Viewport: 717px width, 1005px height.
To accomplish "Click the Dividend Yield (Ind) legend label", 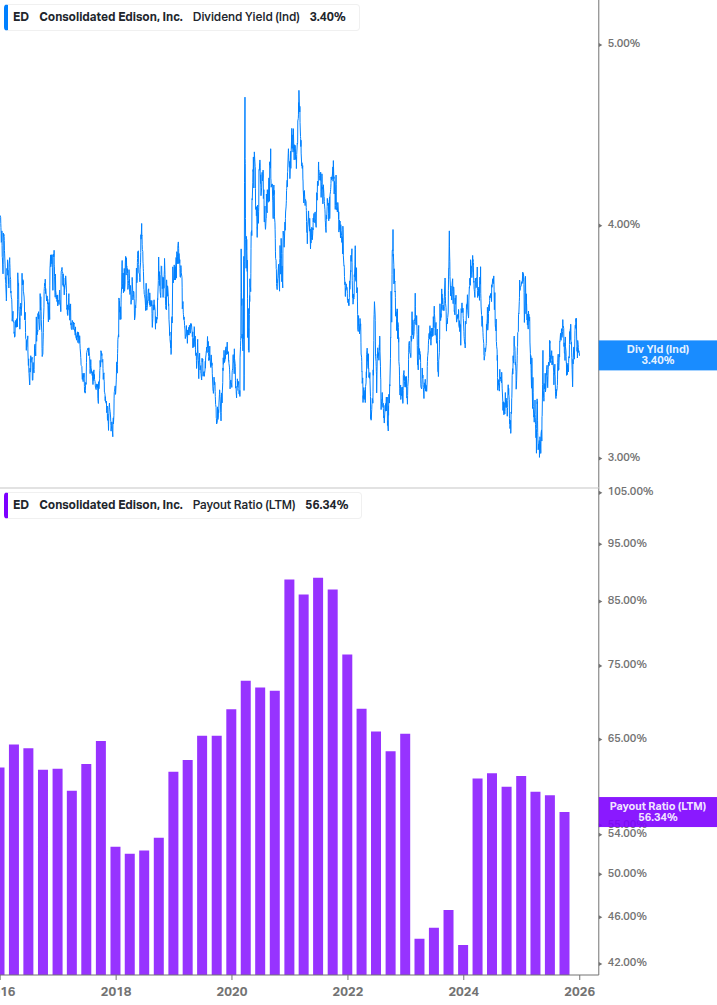I will click(246, 17).
